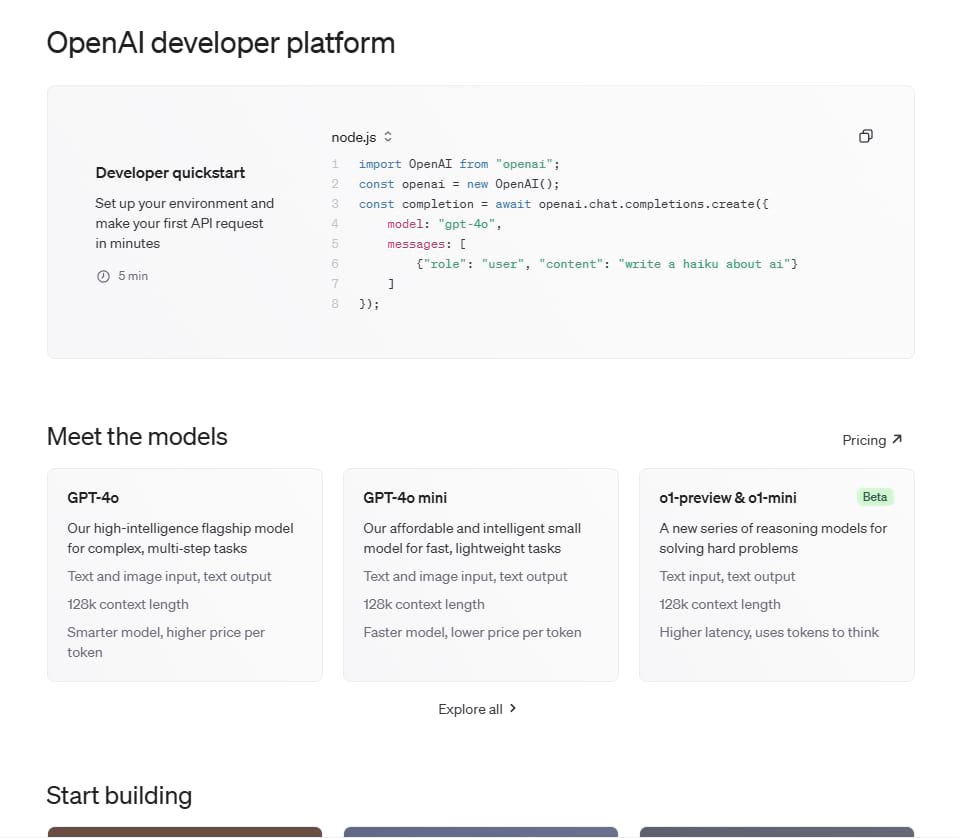Click '5 min' duration label

[x=133, y=276]
